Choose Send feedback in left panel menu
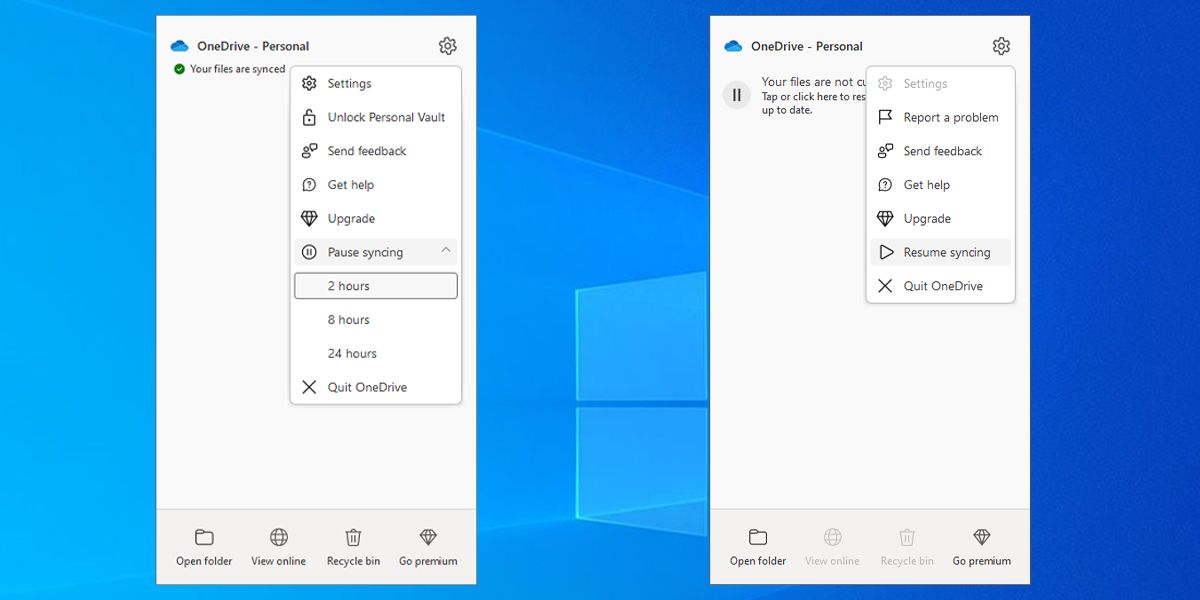 coord(376,151)
